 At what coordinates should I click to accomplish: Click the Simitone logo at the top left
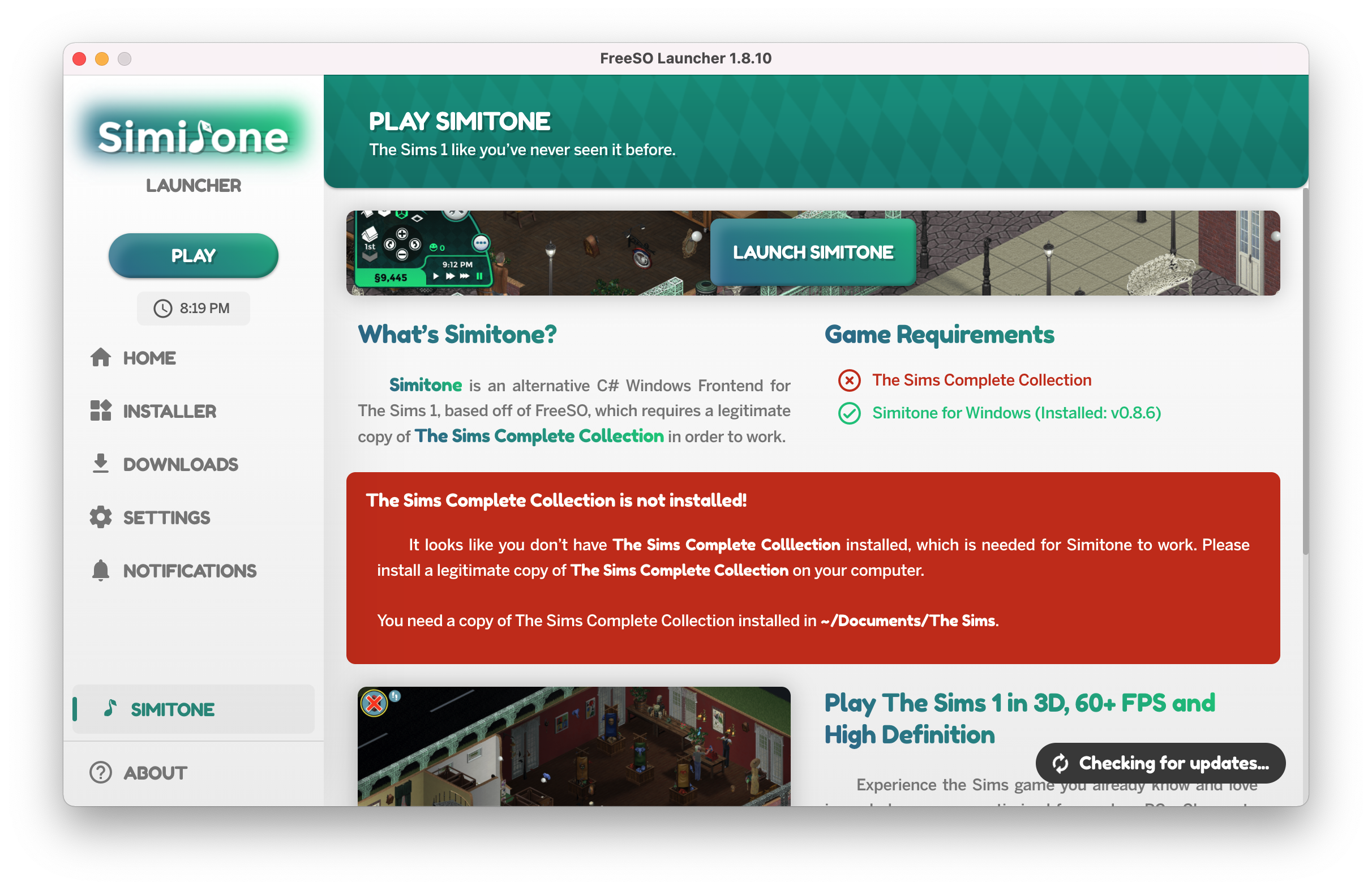pyautogui.click(x=192, y=136)
